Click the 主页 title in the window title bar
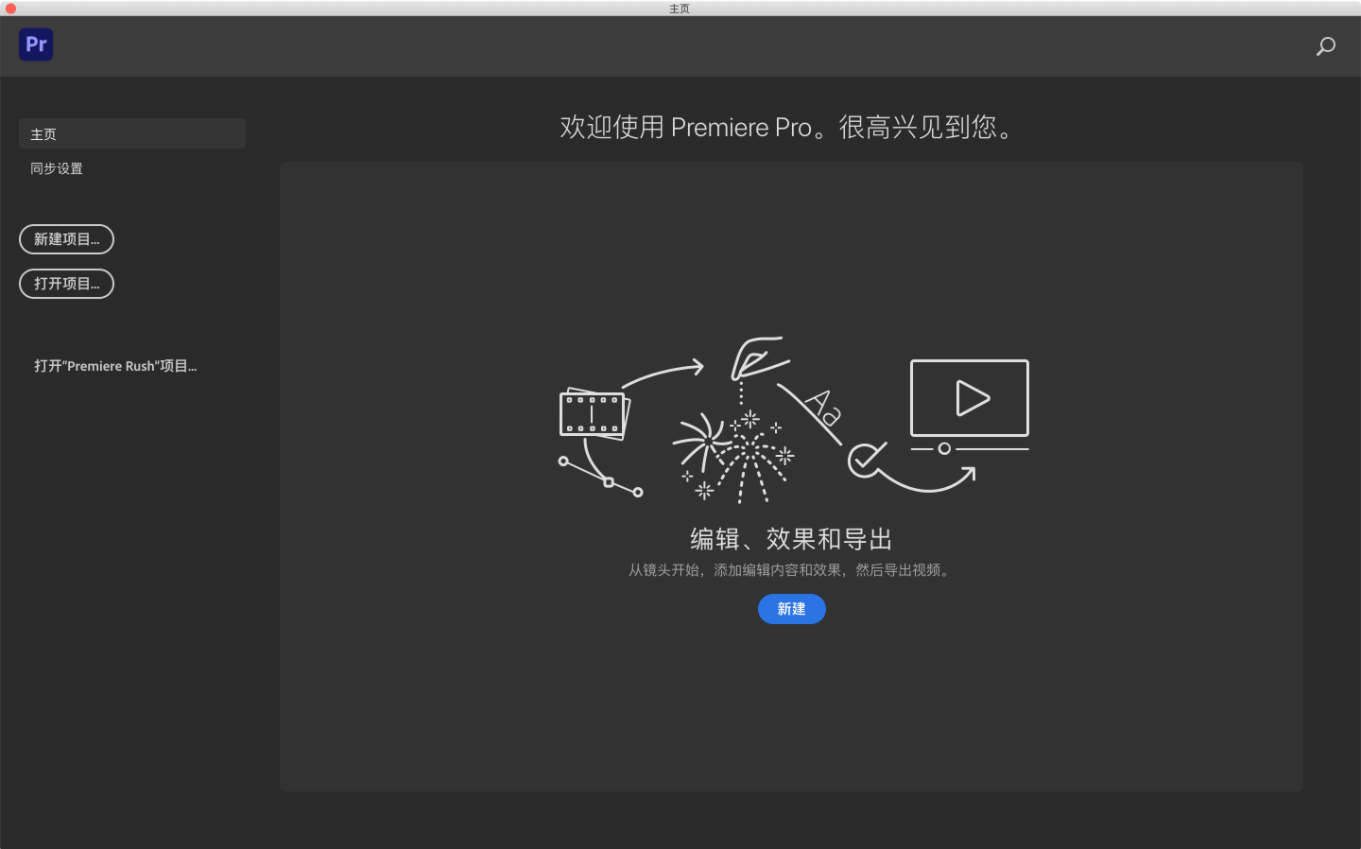 tap(679, 8)
